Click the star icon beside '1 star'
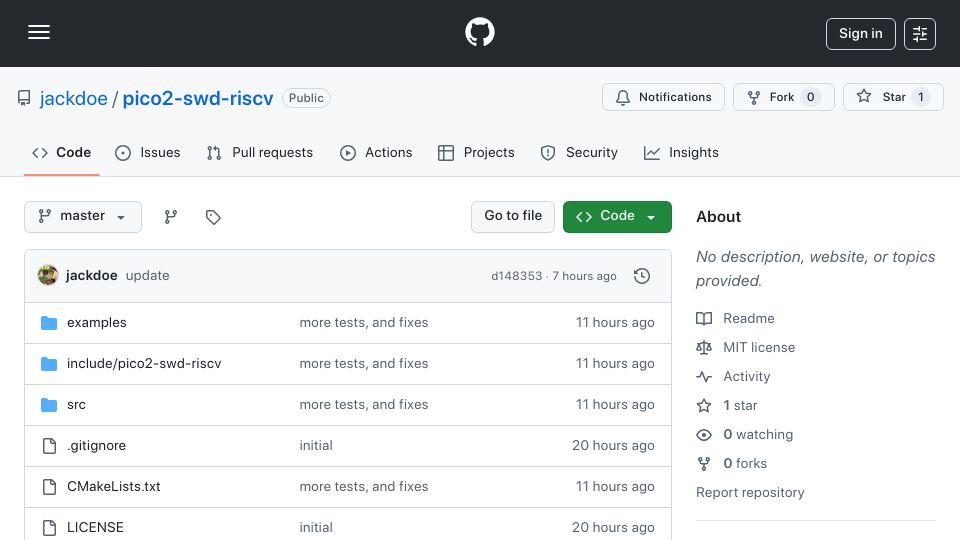The image size is (960, 540). (x=704, y=405)
